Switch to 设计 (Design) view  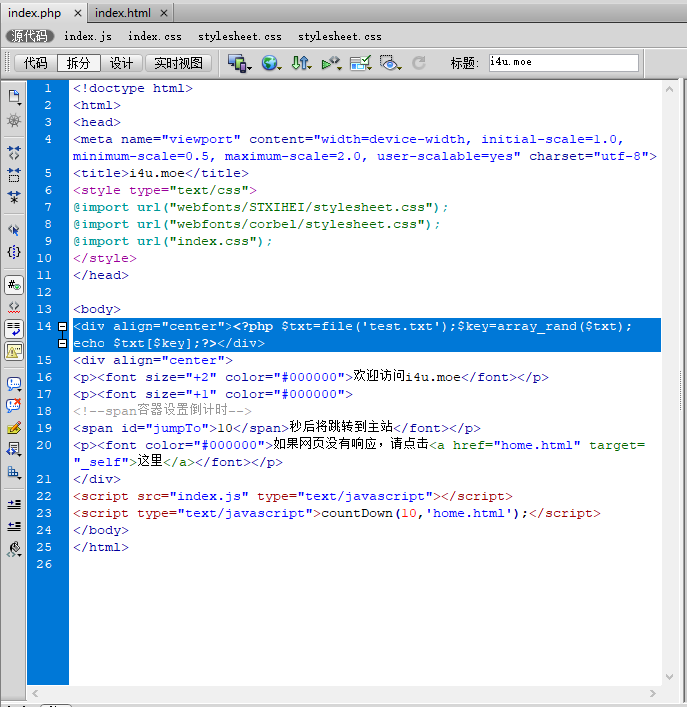point(121,63)
